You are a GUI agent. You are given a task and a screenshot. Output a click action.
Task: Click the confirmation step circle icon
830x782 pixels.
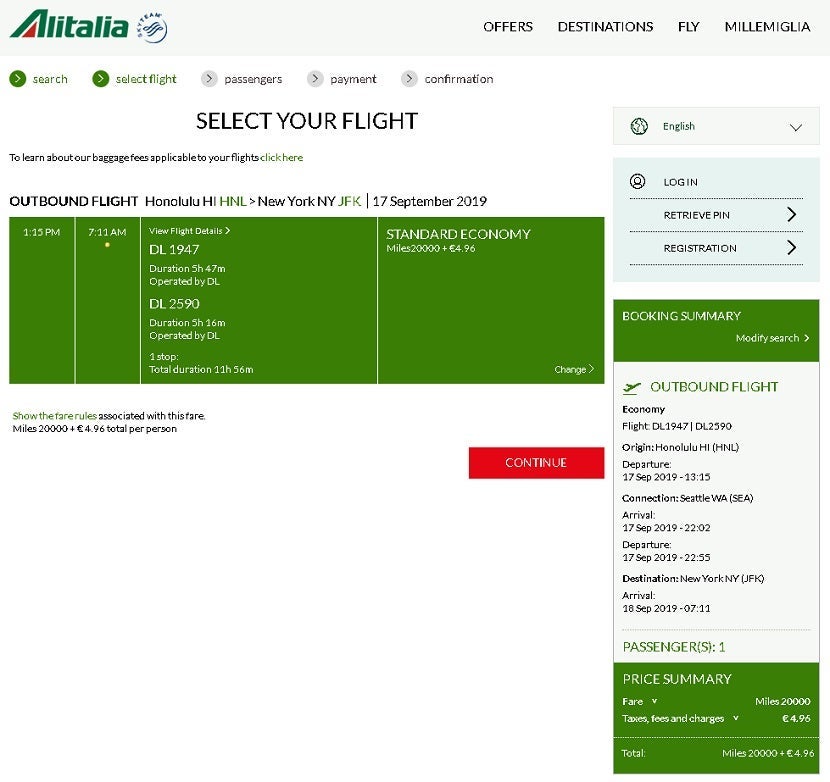(409, 79)
